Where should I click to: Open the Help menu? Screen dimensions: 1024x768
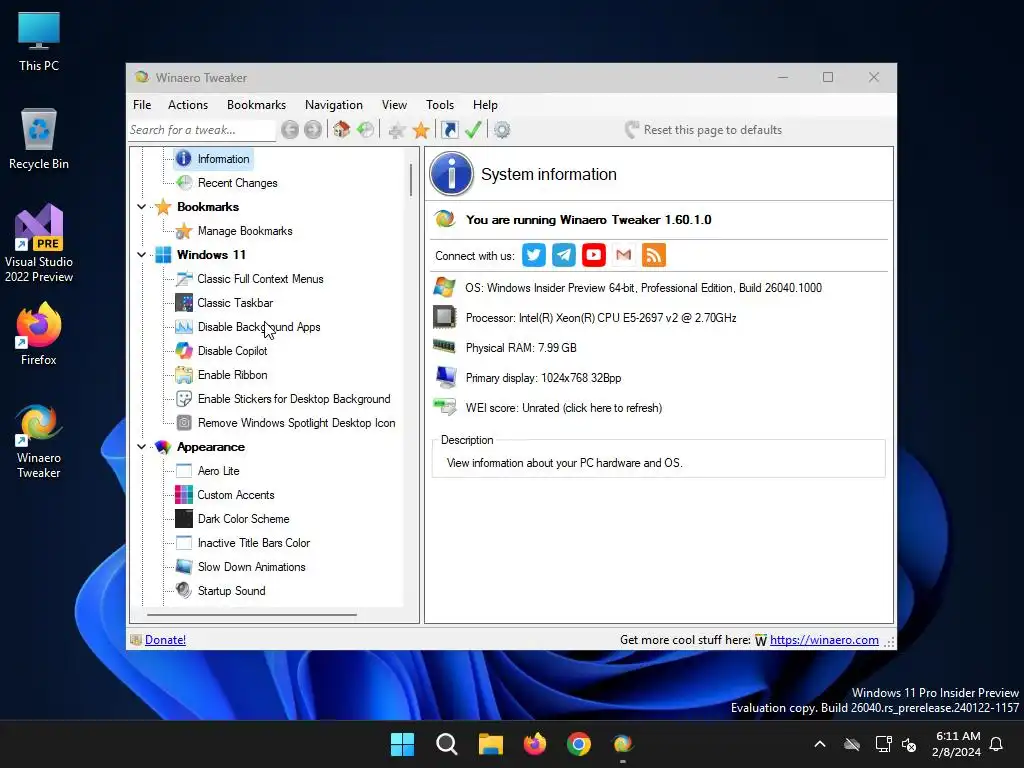485,105
